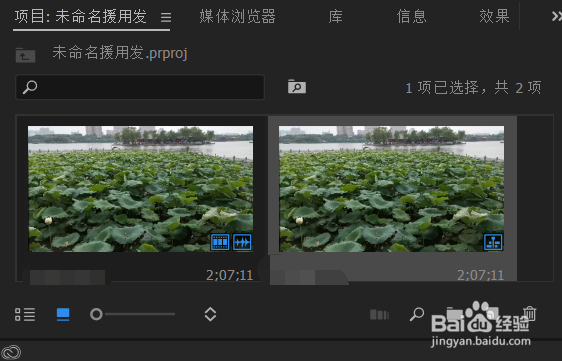Image resolution: width=562 pixels, height=361 pixels.
Task: Open the 信息 tab
Action: pos(411,16)
